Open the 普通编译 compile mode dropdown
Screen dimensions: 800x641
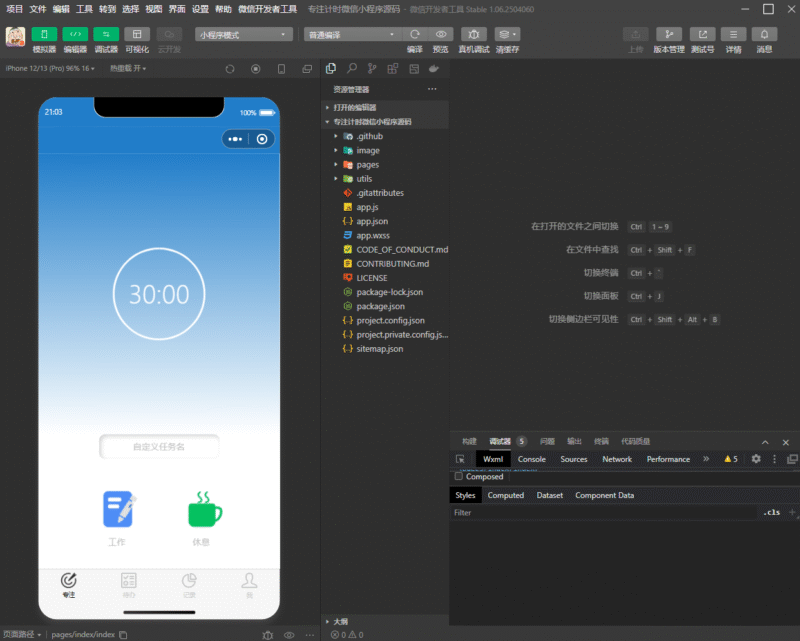click(352, 34)
